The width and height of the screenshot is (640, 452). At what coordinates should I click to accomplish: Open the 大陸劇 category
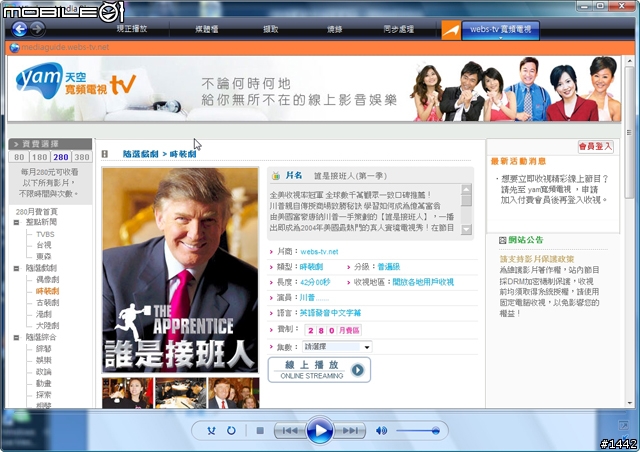47,325
